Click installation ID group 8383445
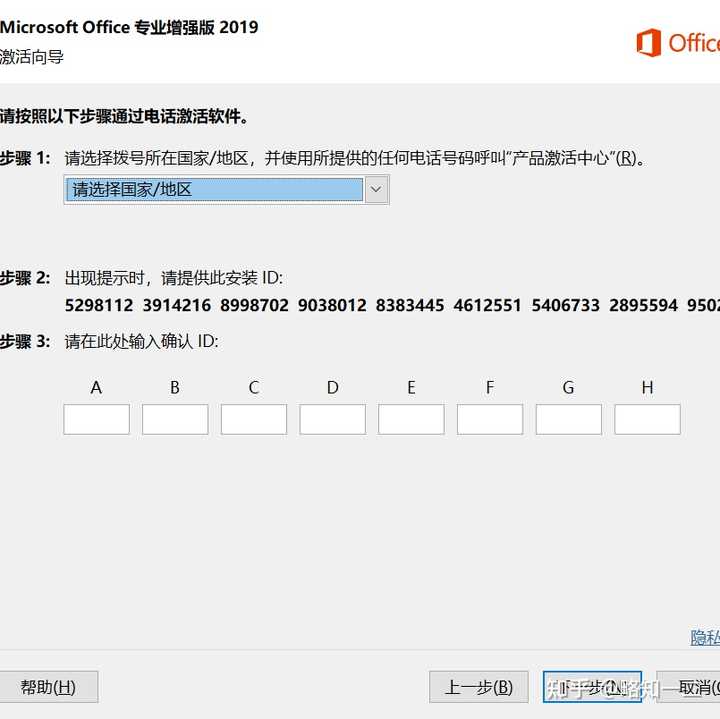720x719 pixels. click(x=410, y=305)
